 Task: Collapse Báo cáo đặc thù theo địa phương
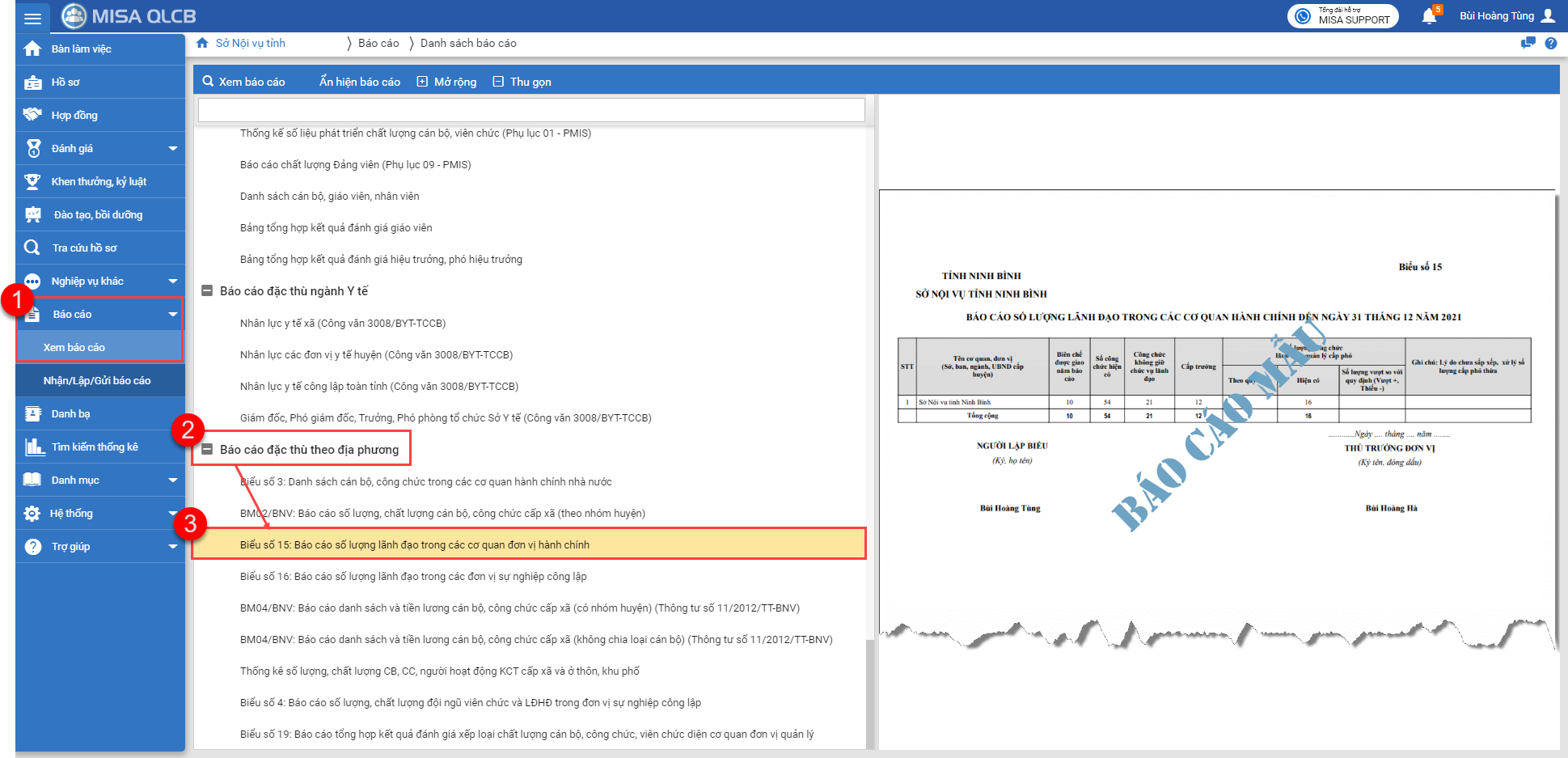tap(207, 450)
